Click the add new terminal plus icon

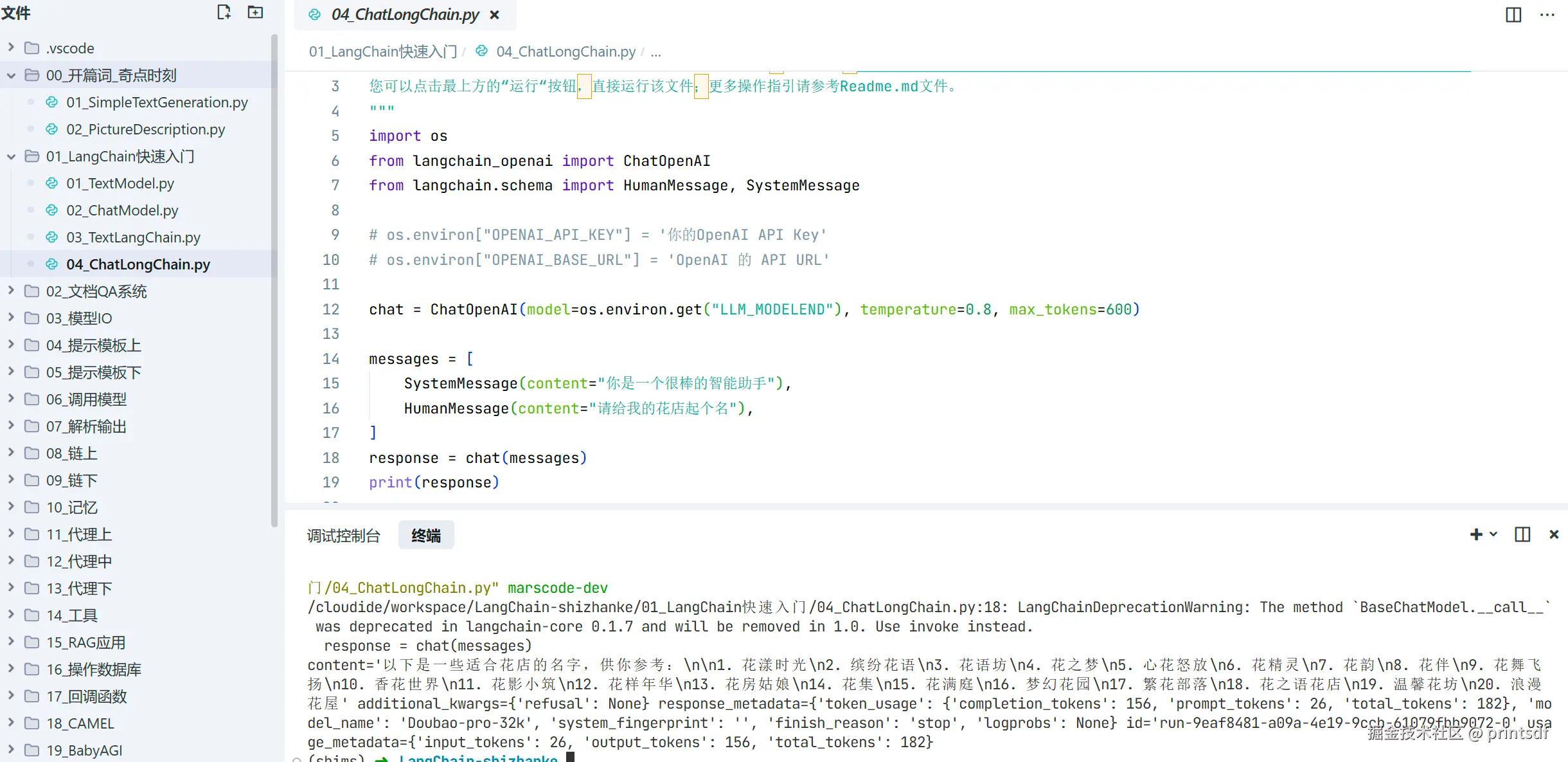tap(1476, 534)
